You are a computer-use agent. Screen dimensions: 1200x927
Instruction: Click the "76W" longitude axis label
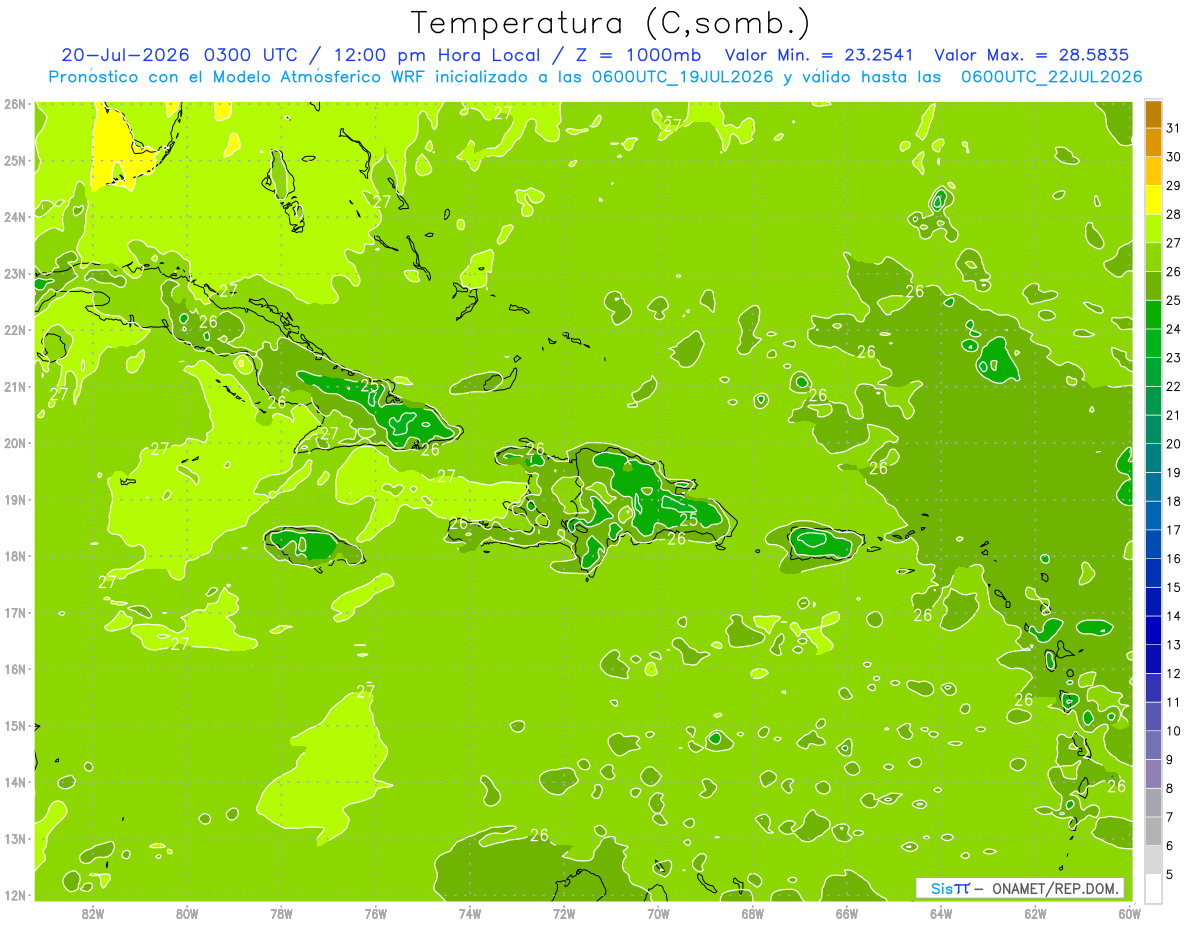tap(376, 913)
